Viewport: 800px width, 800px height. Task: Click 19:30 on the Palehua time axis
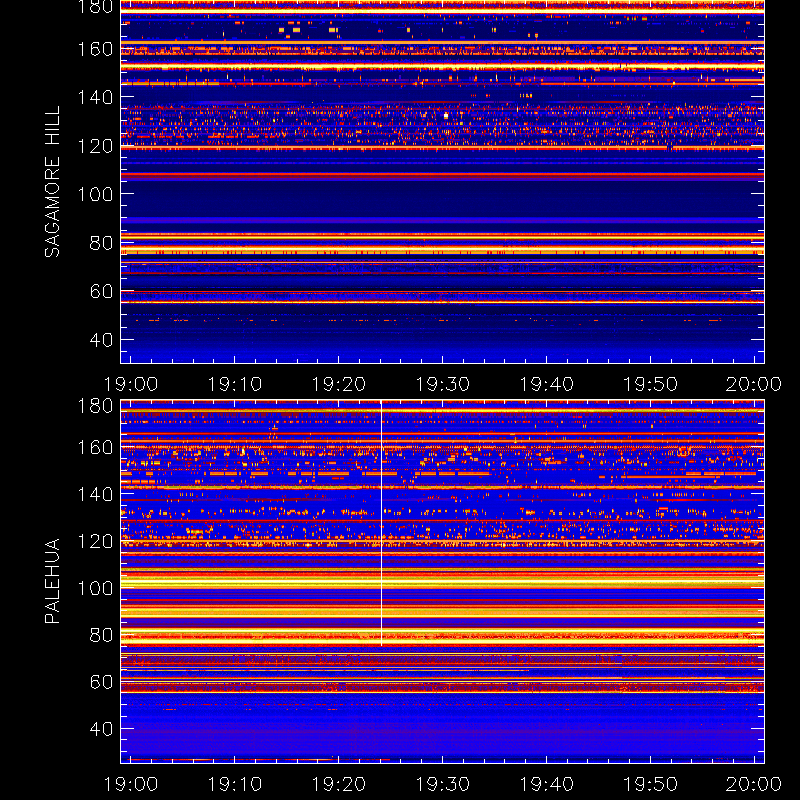(x=442, y=784)
